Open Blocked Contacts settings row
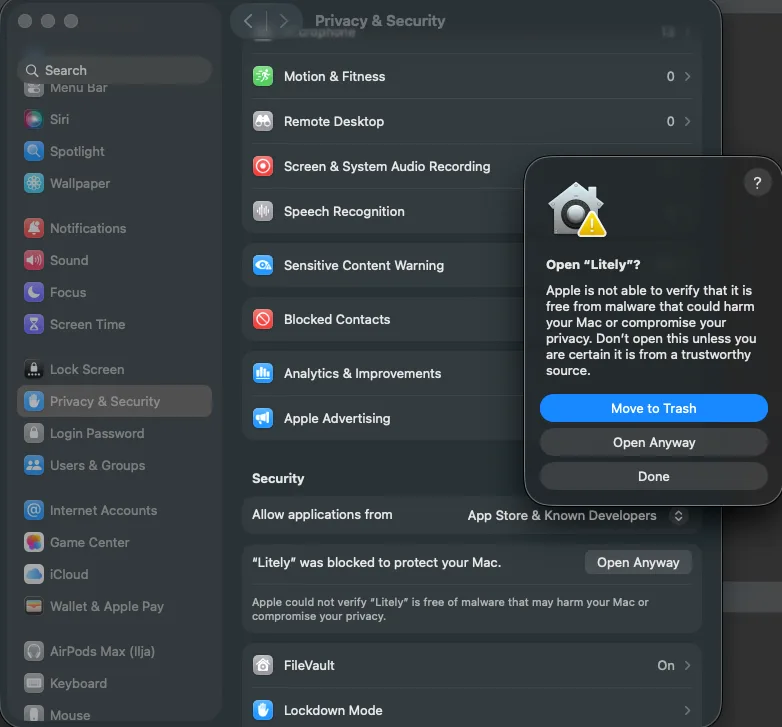 (383, 319)
